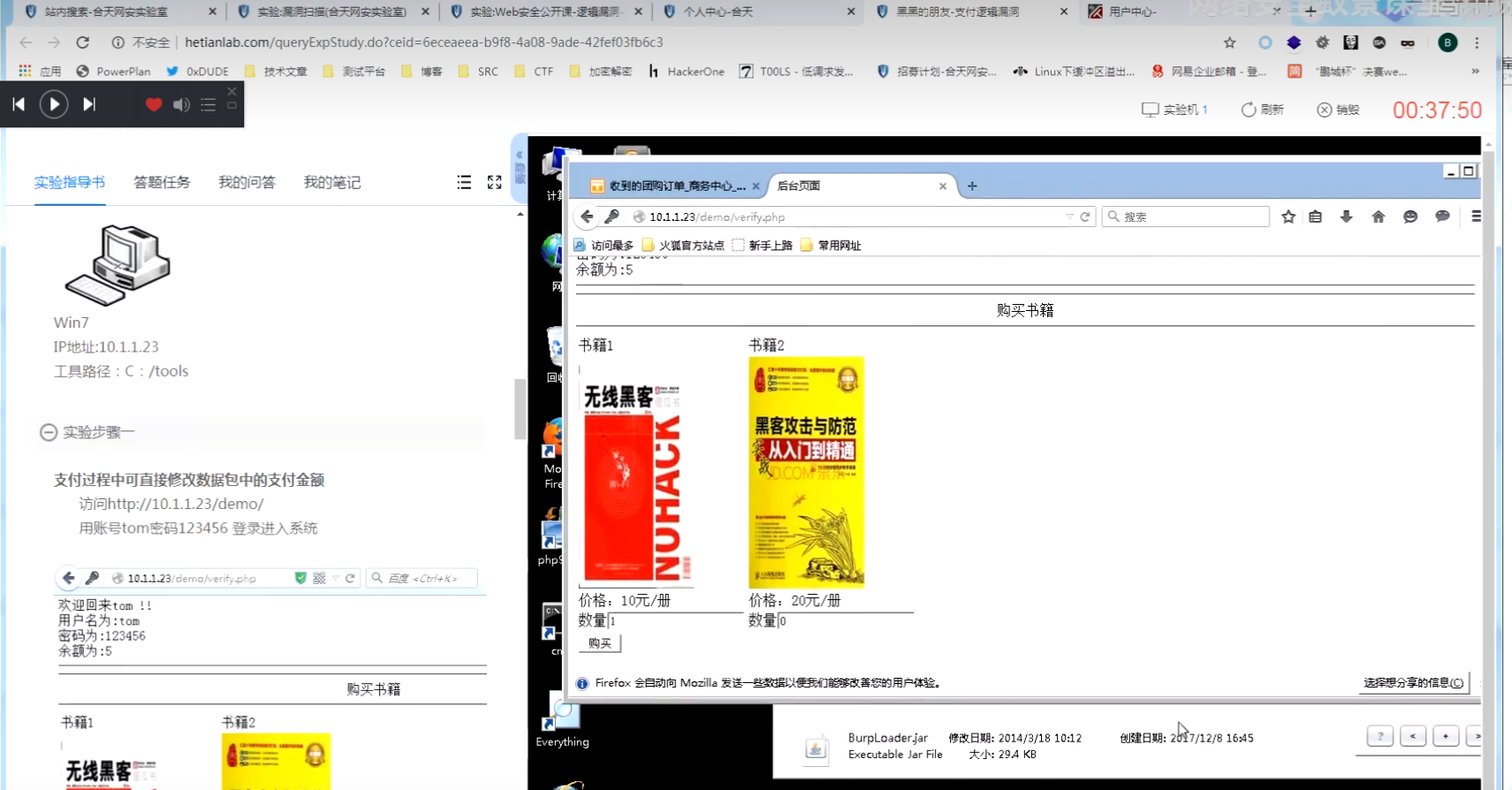
Task: Click the 书籍1 quantity input
Action: 675,621
